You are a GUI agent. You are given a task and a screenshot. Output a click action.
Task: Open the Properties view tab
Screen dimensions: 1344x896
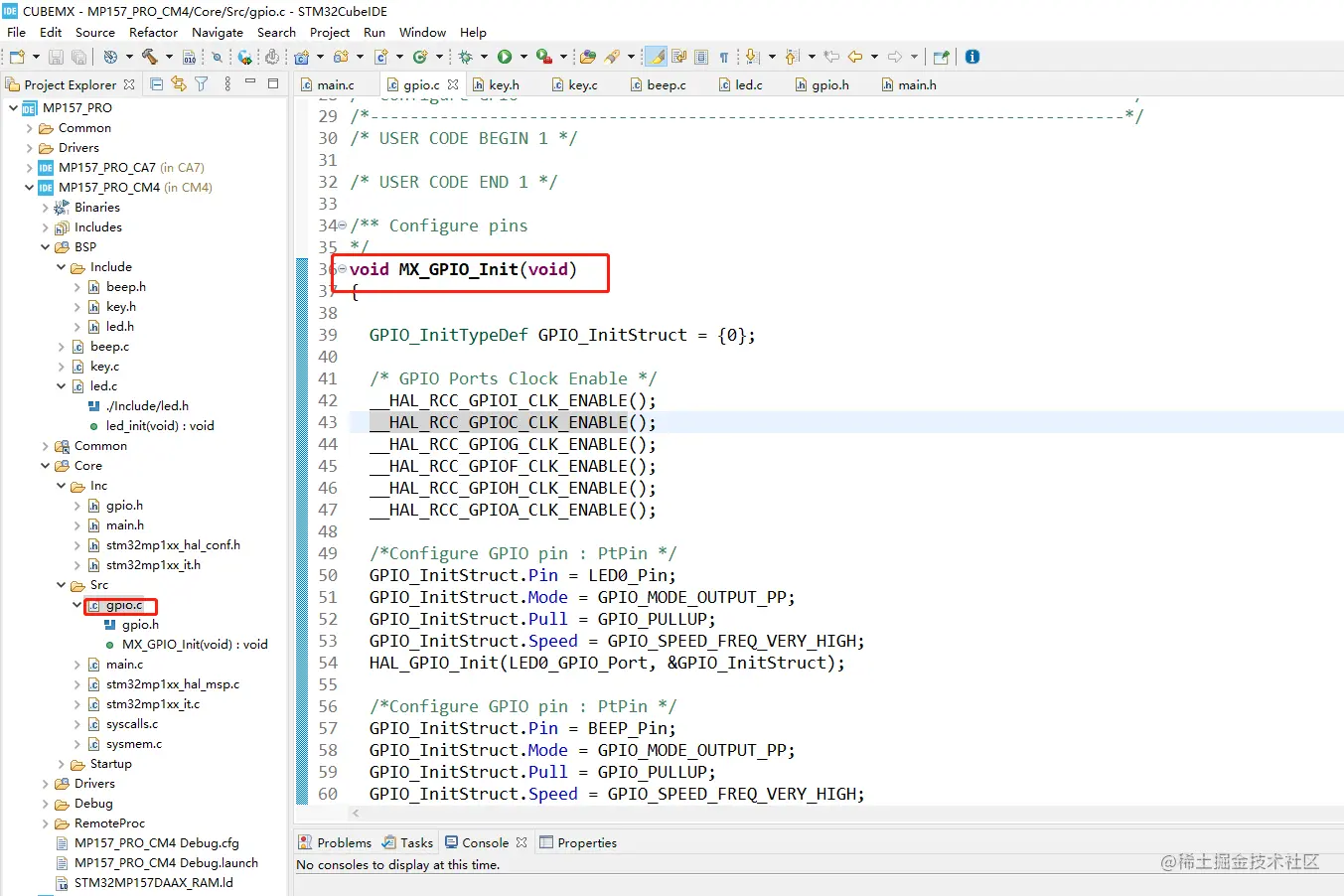point(578,842)
